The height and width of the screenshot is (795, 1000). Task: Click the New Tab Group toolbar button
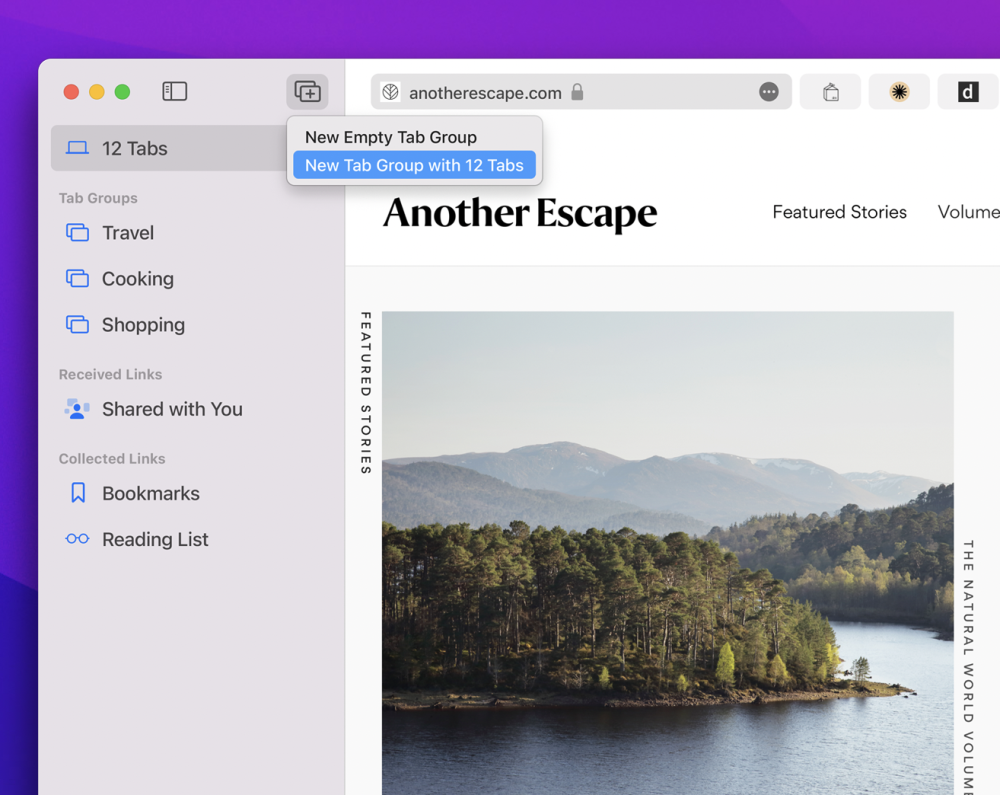click(x=307, y=92)
